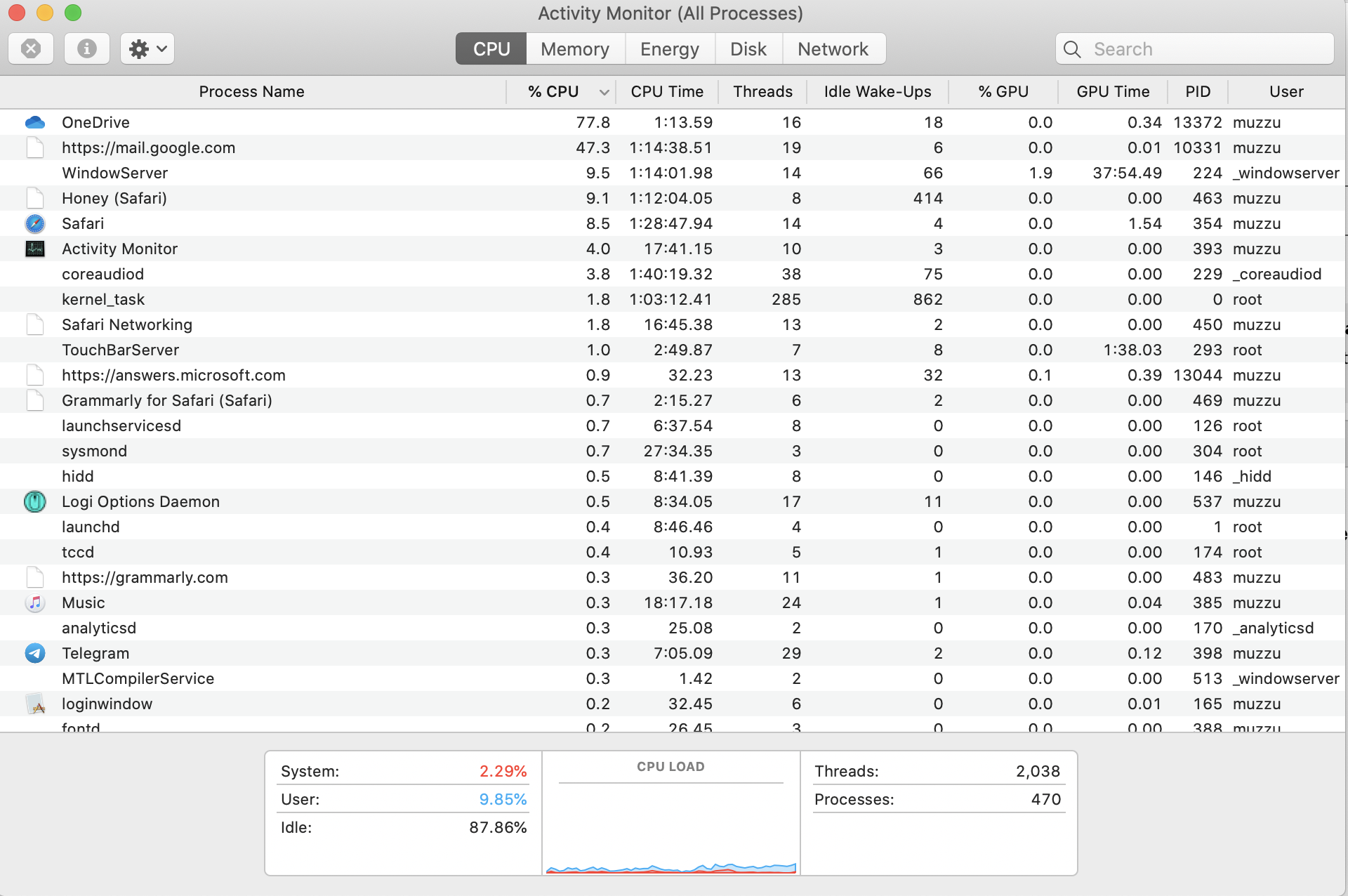Click the Safari compass icon
The width and height of the screenshot is (1348, 896).
[35, 224]
